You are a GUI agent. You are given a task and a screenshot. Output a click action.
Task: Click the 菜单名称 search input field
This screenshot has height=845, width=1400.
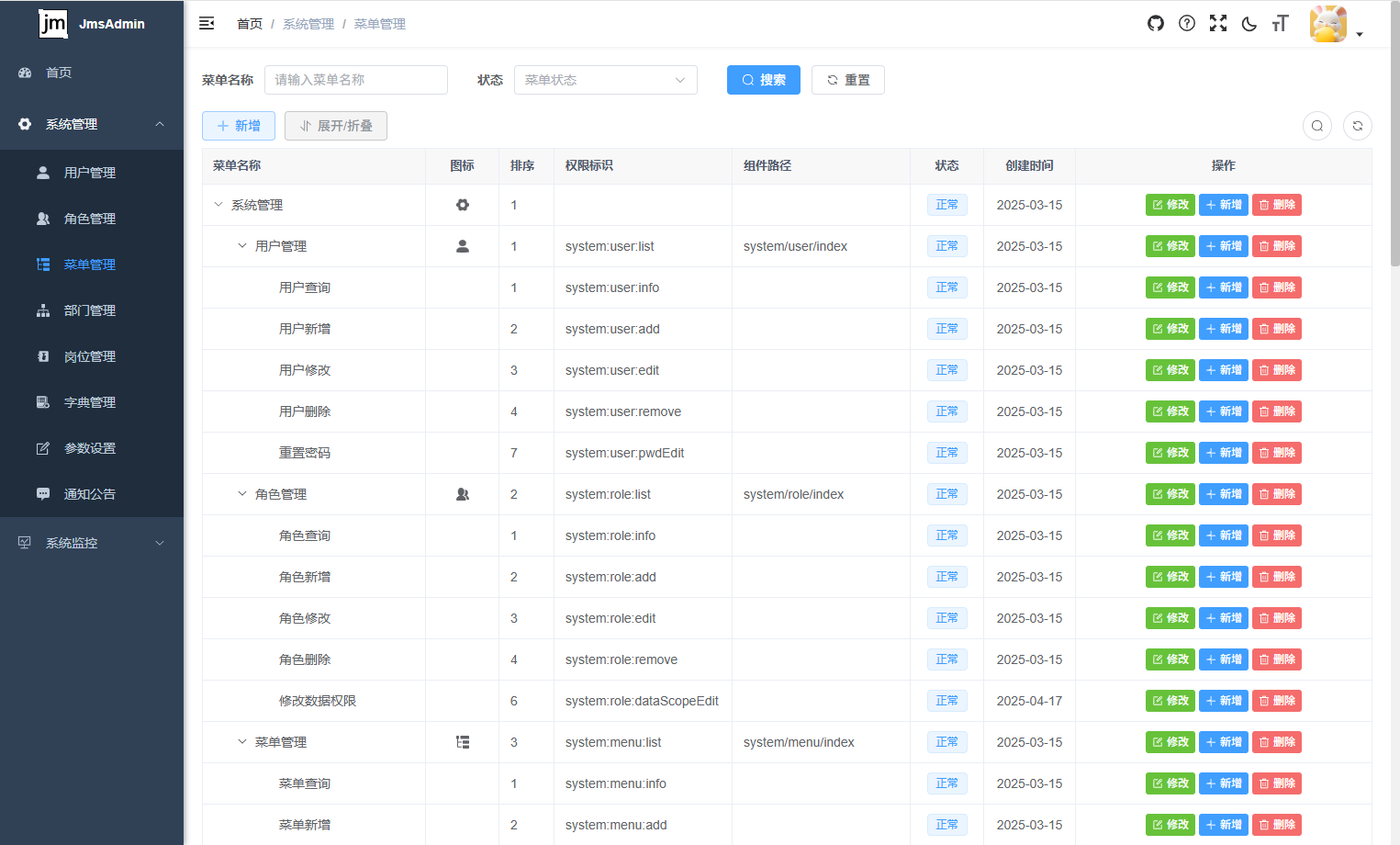356,80
